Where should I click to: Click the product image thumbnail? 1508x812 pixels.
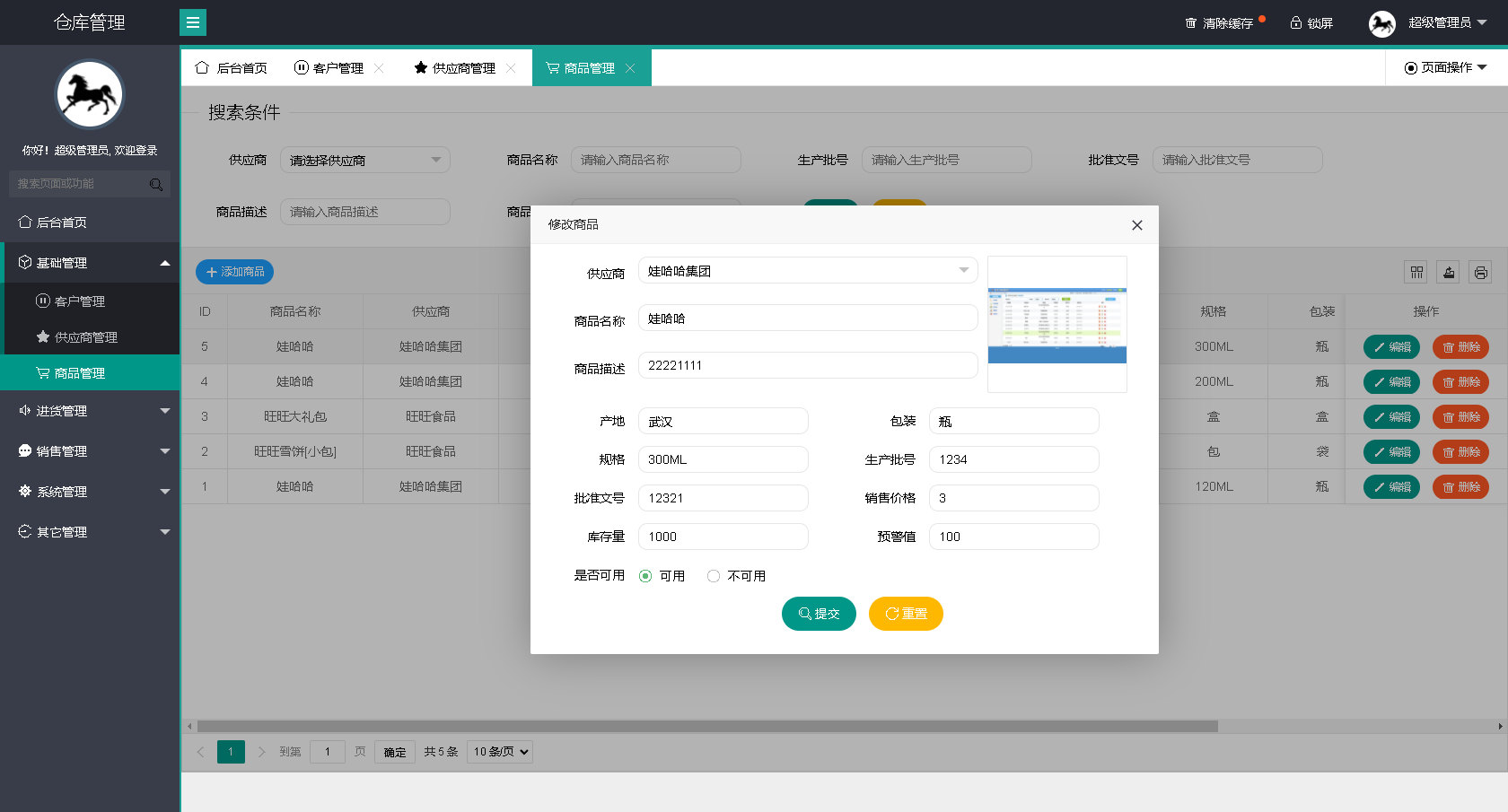pyautogui.click(x=1057, y=325)
